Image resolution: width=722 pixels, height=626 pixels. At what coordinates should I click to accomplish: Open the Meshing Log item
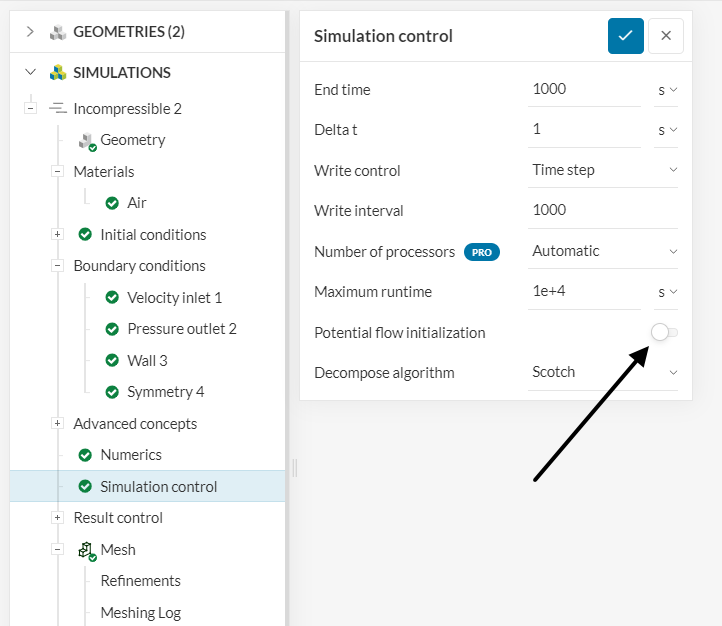(141, 613)
